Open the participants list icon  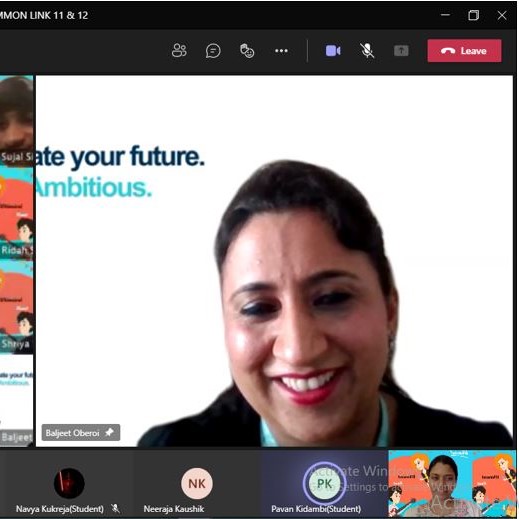(179, 51)
